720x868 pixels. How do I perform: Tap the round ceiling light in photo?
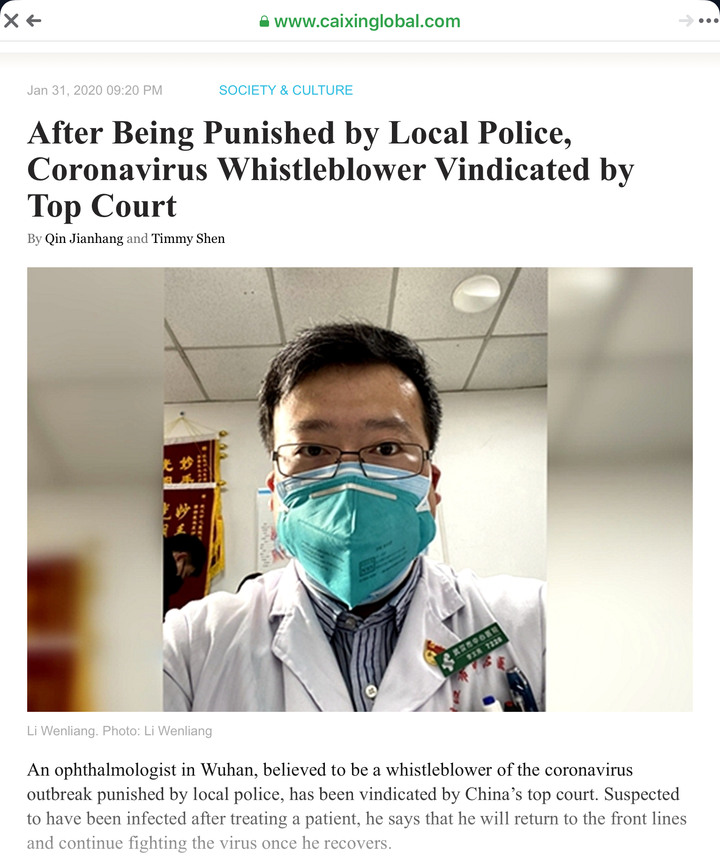[x=476, y=293]
